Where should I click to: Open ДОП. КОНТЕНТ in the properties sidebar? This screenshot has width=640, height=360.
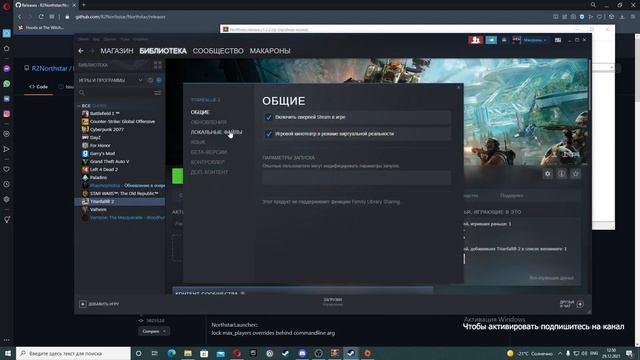point(209,172)
